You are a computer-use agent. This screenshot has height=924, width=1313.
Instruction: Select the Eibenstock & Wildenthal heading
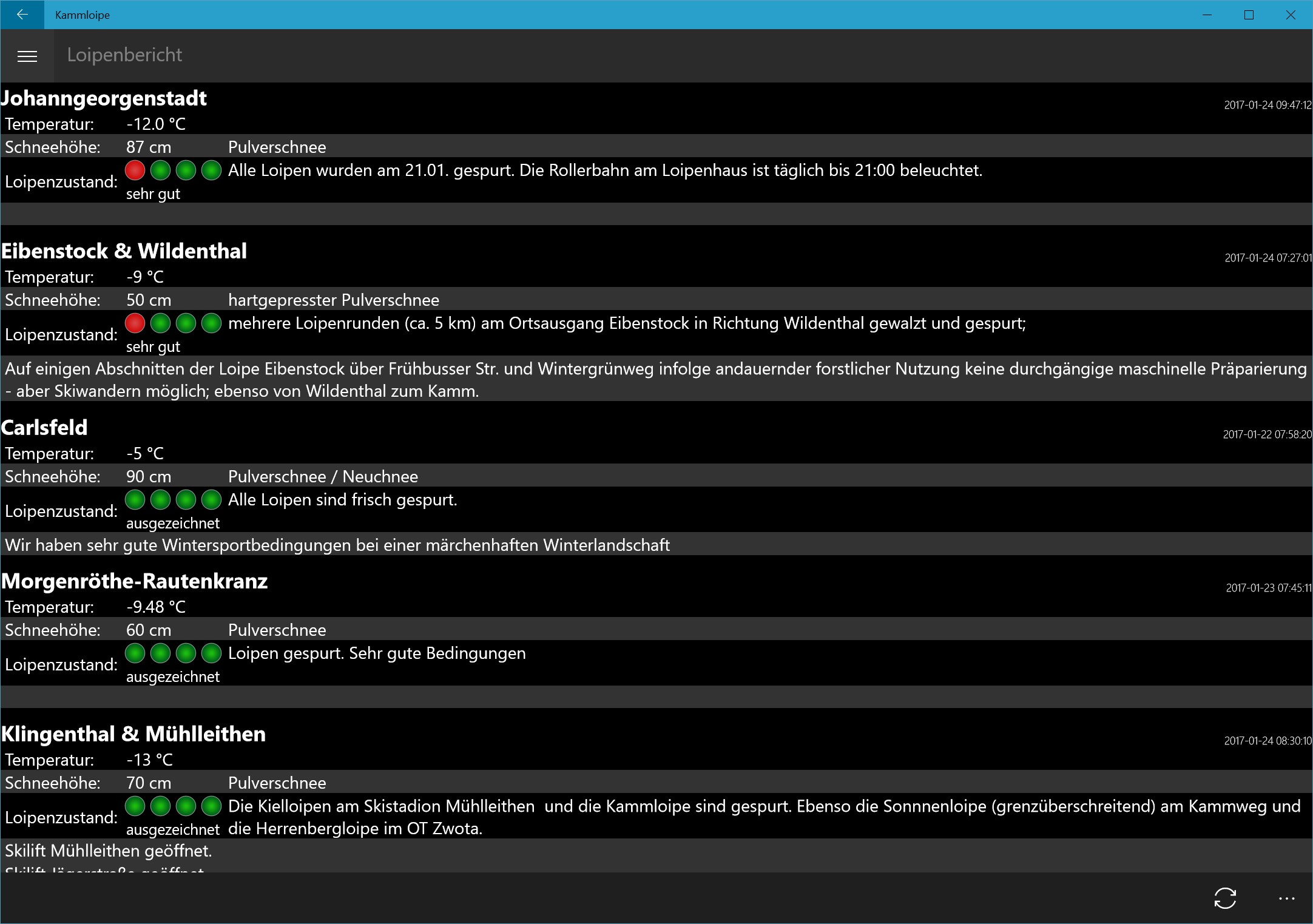click(124, 251)
